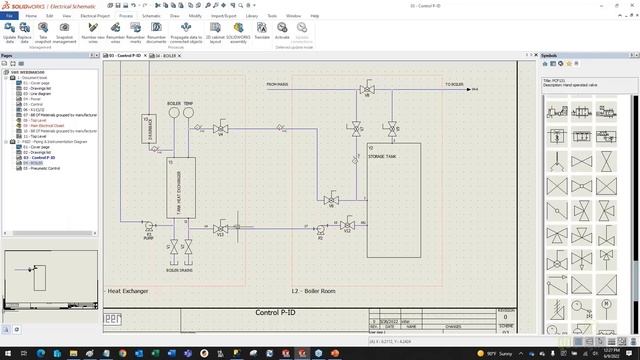
Task: Click the Take snapshot icon
Action: pyautogui.click(x=43, y=32)
